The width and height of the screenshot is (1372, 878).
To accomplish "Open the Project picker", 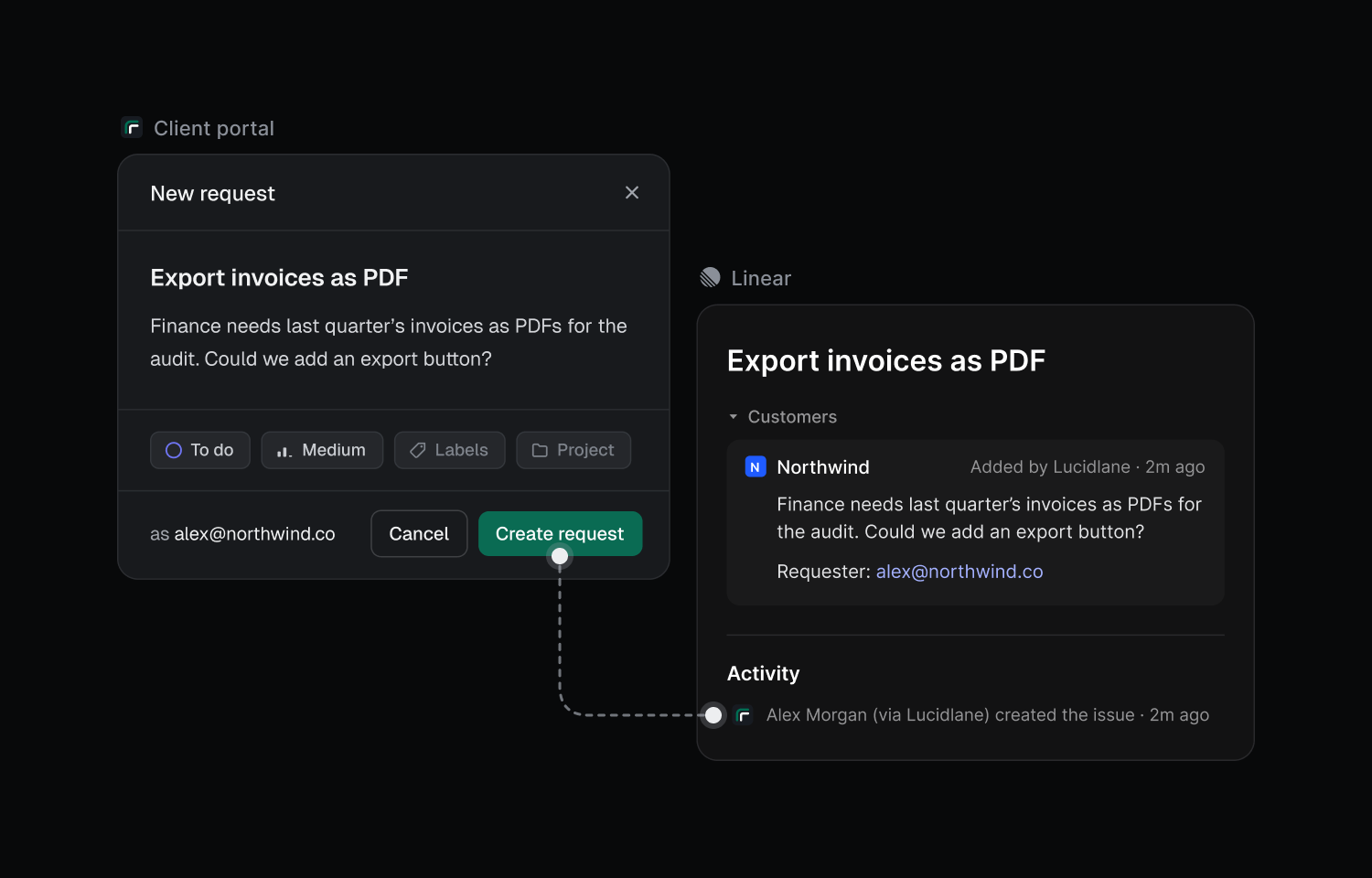I will point(573,450).
